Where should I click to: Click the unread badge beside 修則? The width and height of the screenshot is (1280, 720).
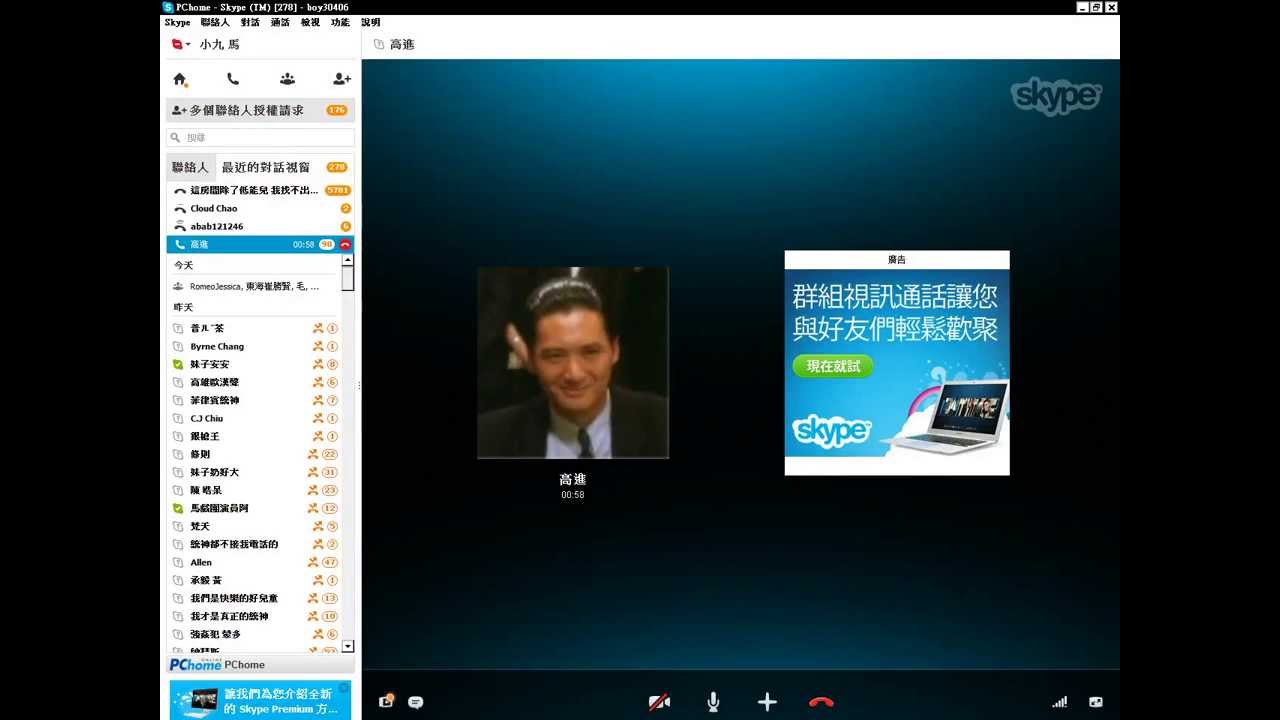[x=330, y=454]
